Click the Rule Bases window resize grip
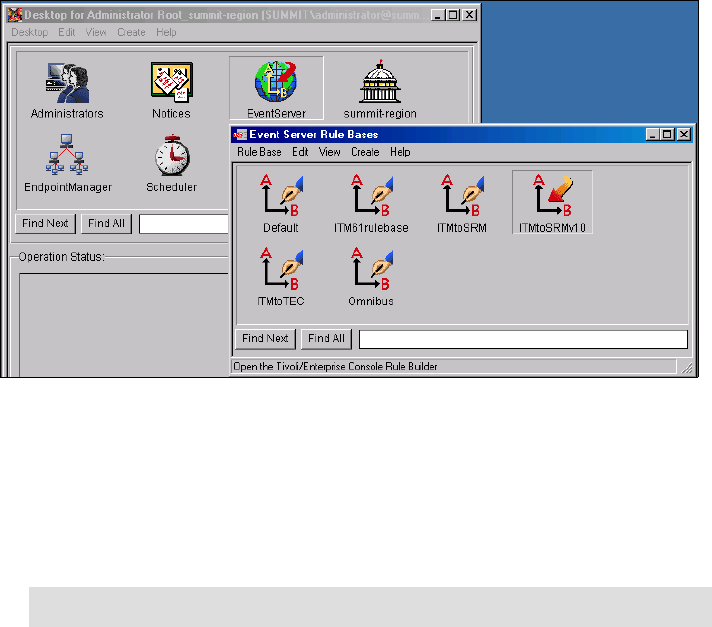 pos(687,368)
